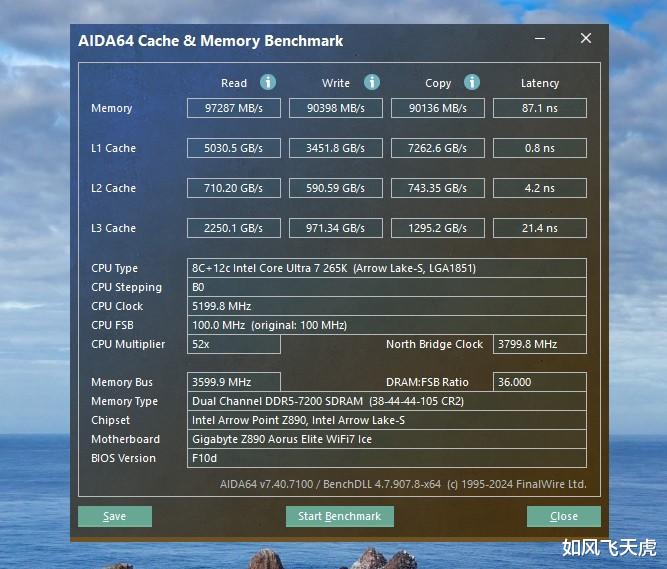
Task: Select L1 Cache write value 3451.8 GB/s
Action: (x=336, y=148)
